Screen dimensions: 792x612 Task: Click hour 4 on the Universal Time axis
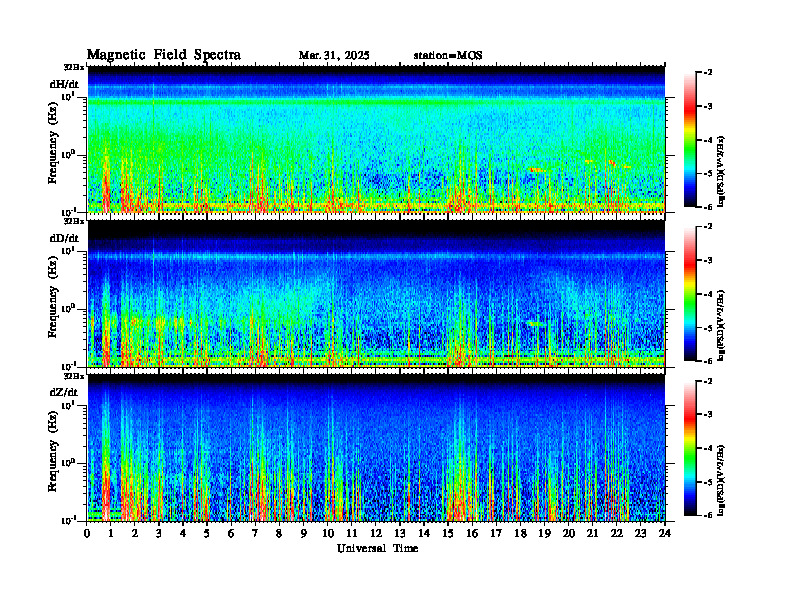pos(183,533)
